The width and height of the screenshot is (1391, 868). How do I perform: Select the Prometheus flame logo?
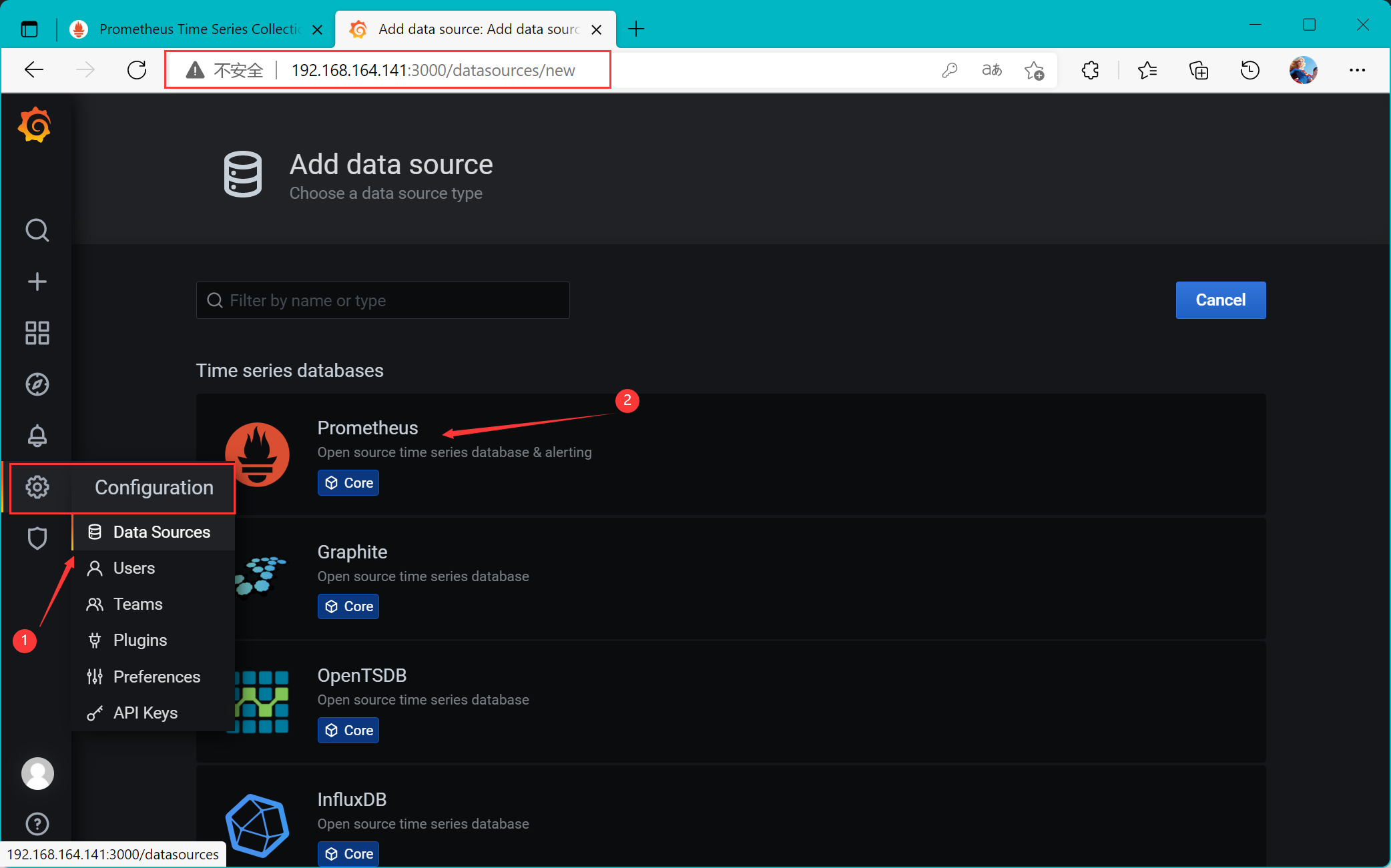point(257,454)
